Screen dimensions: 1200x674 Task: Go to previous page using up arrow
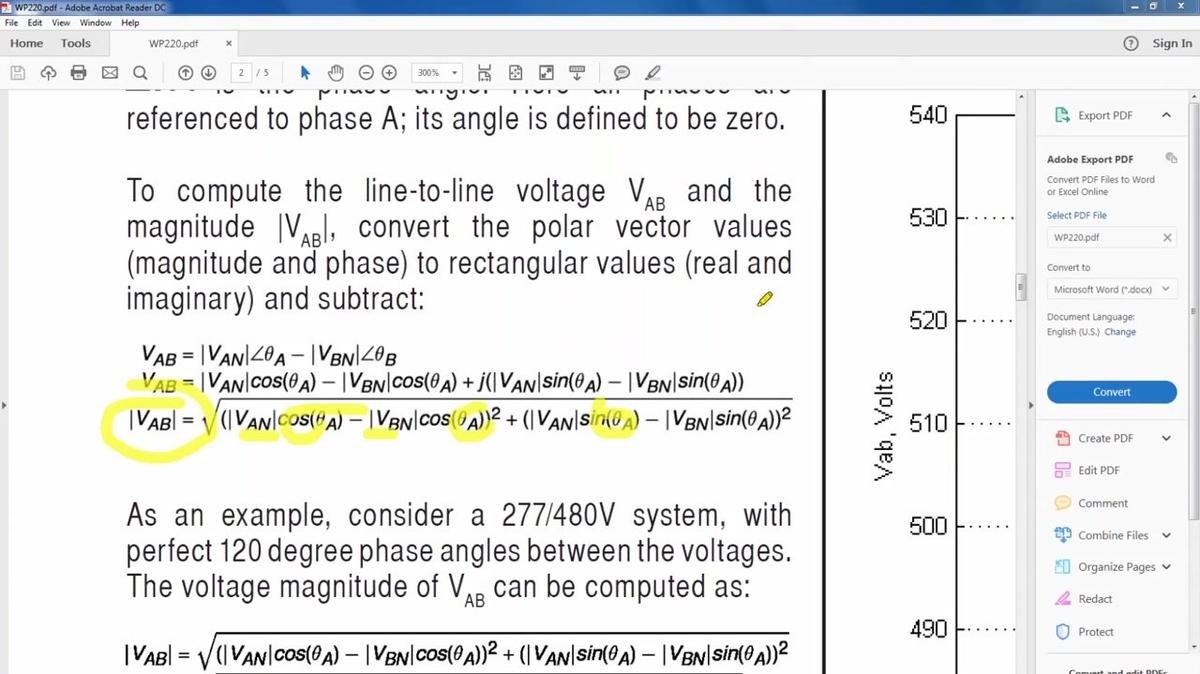(x=185, y=73)
